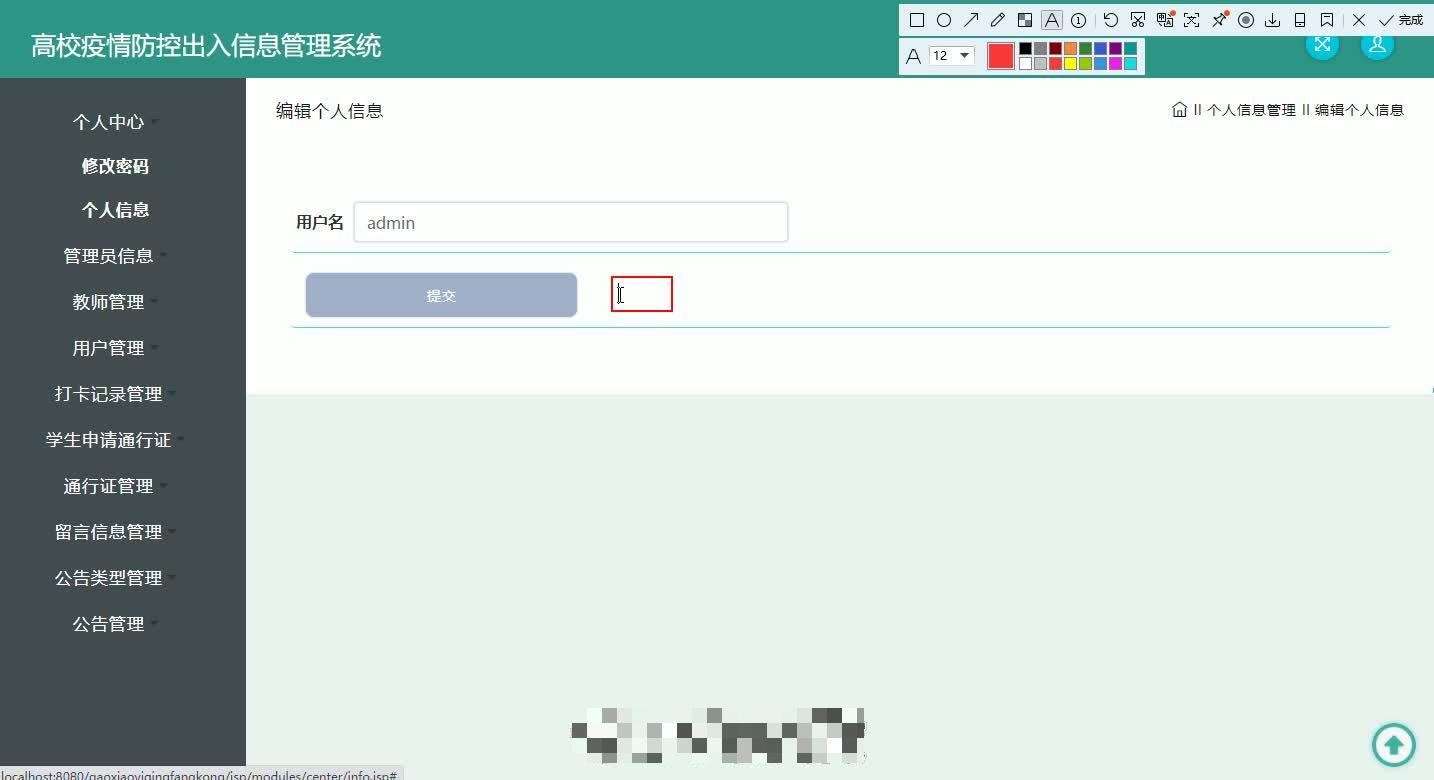The width and height of the screenshot is (1434, 780).
Task: Open the user profile icon in header
Action: (1377, 44)
